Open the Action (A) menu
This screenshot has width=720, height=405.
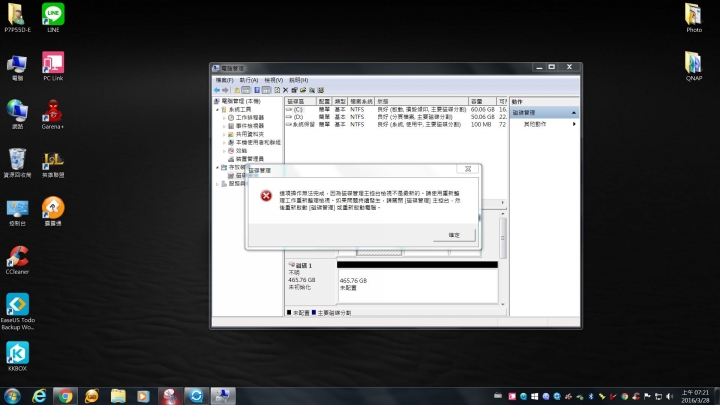point(249,80)
